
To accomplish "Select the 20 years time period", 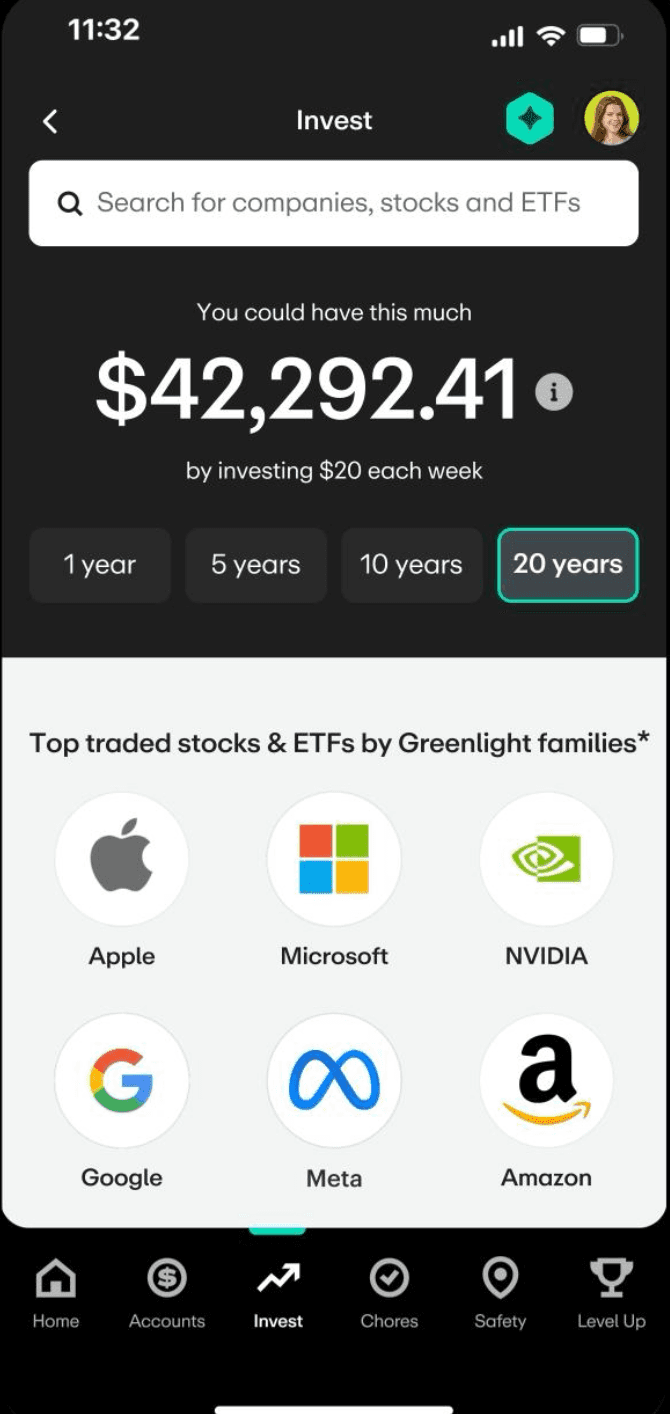I will (x=568, y=565).
